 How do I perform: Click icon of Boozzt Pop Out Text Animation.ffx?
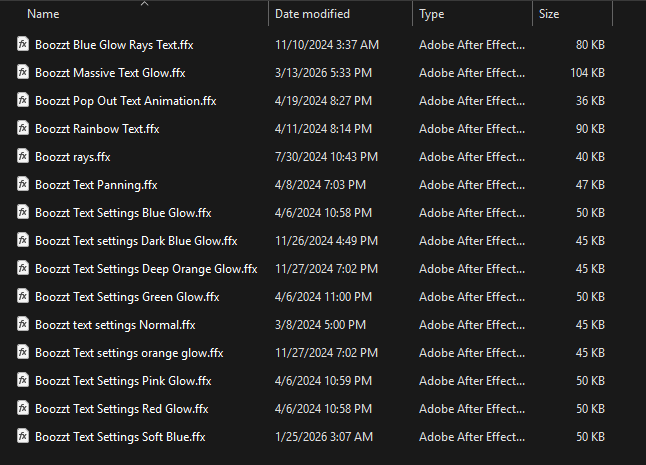tap(23, 100)
